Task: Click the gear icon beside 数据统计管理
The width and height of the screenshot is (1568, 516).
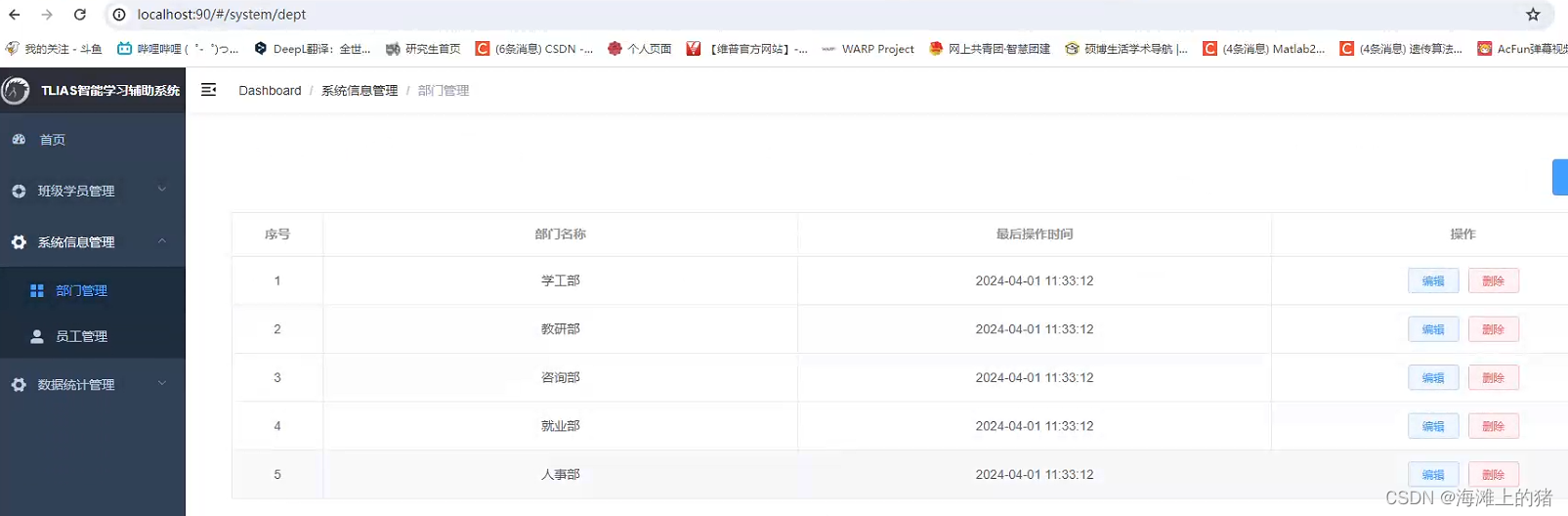Action: click(19, 385)
